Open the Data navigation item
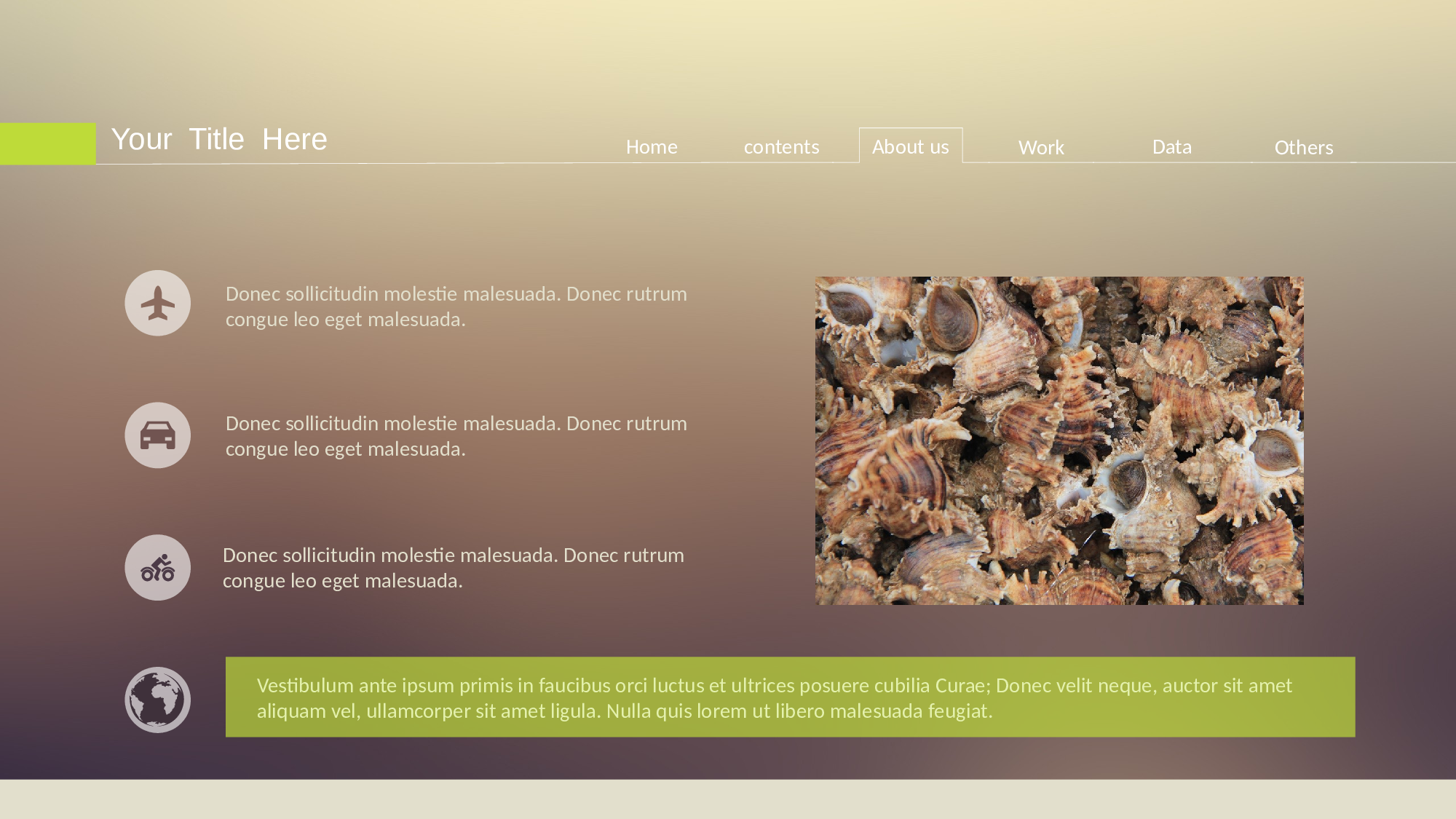1456x819 pixels. point(1171,147)
